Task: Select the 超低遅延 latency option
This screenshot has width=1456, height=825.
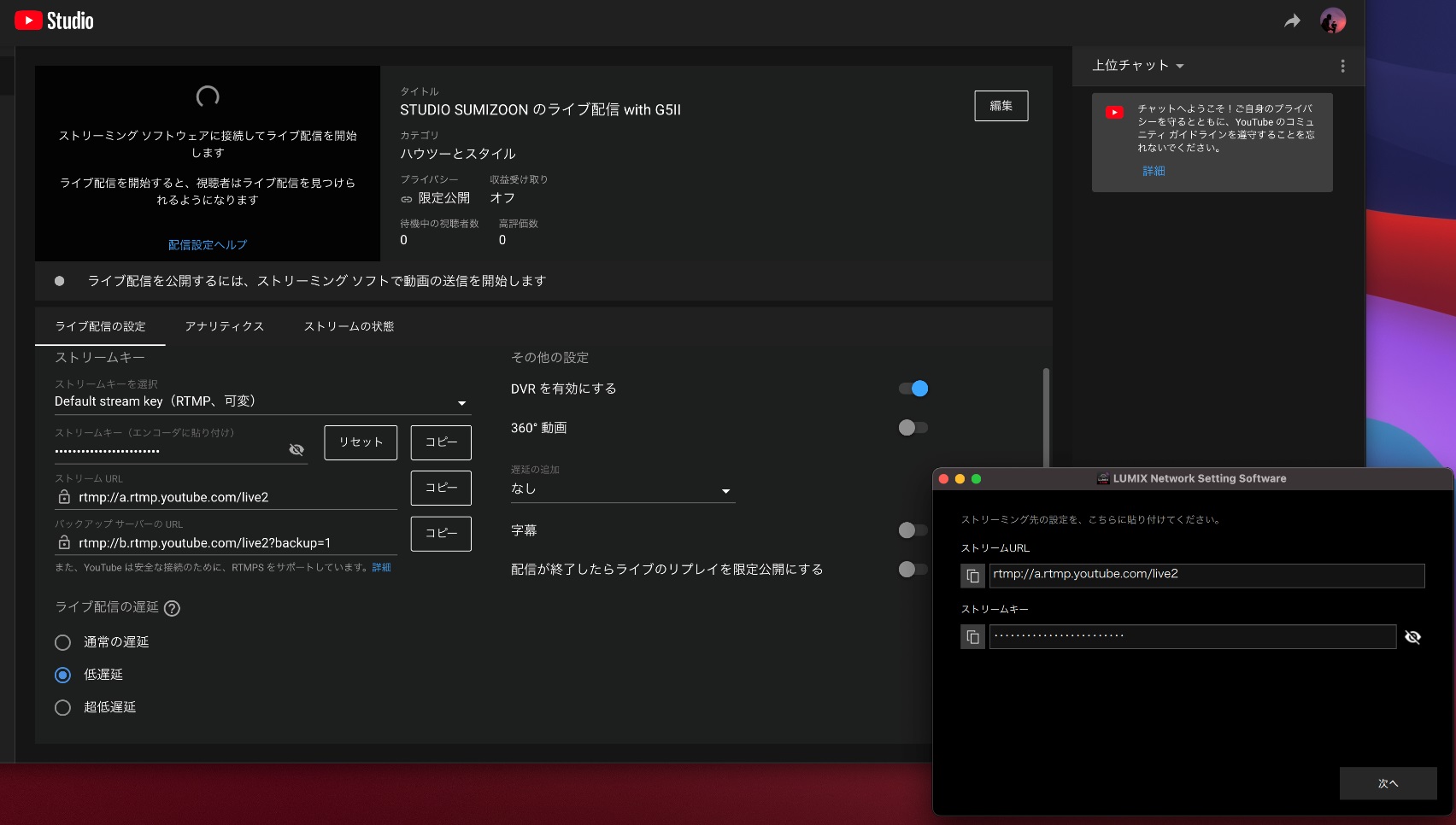Action: click(62, 707)
